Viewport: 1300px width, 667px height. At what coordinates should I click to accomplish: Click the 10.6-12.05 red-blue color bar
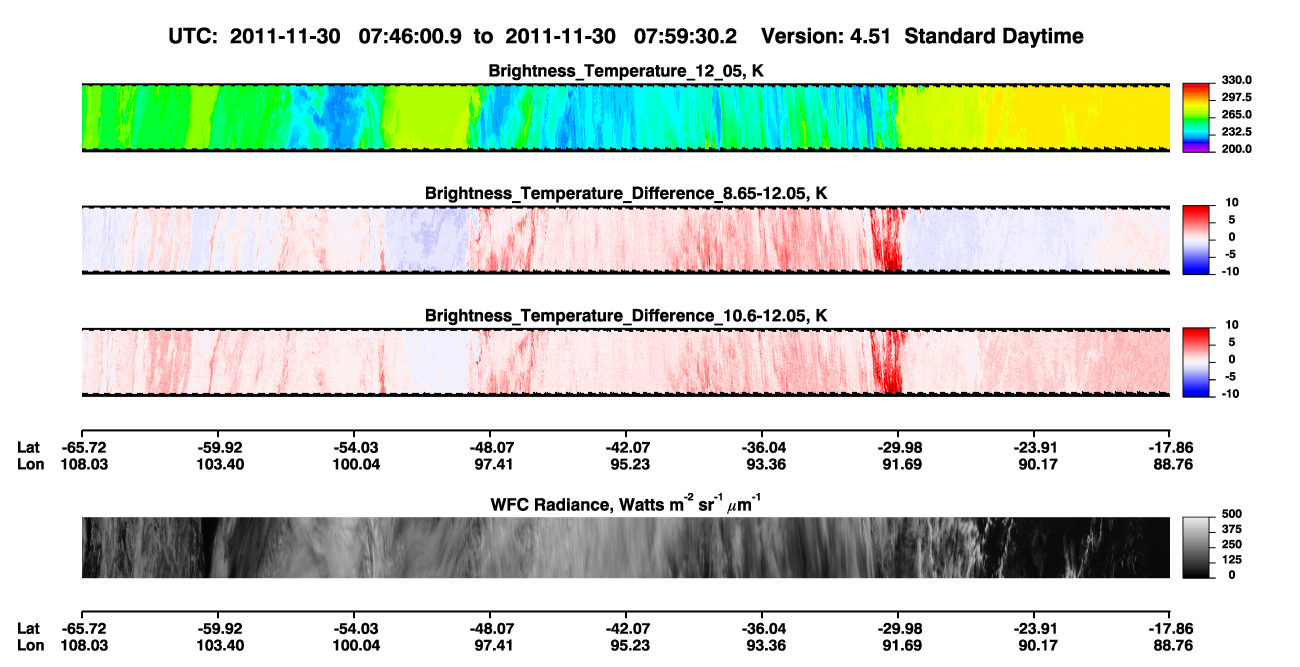[x=1197, y=362]
